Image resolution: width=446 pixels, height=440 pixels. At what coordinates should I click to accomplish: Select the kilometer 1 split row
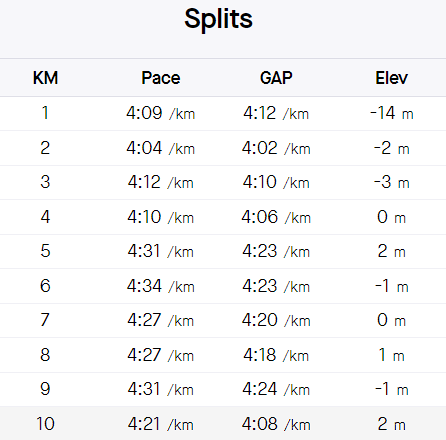[223, 113]
